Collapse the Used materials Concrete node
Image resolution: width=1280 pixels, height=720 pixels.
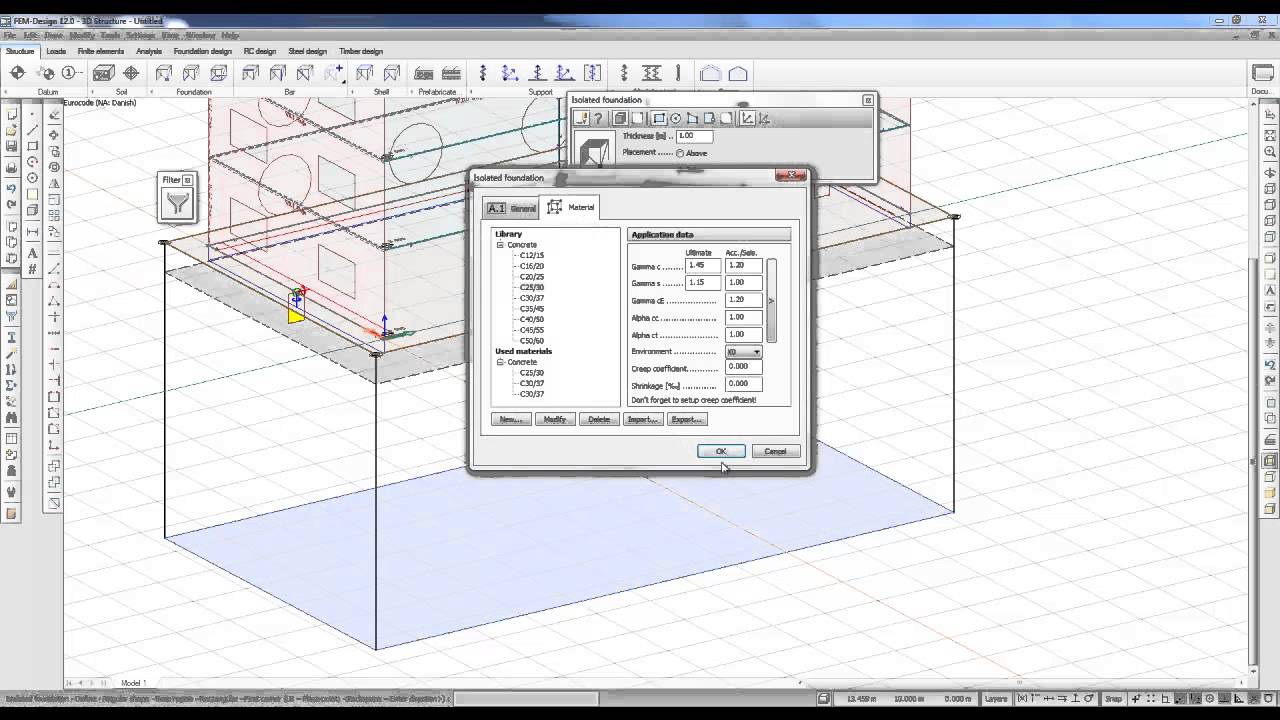pos(500,362)
